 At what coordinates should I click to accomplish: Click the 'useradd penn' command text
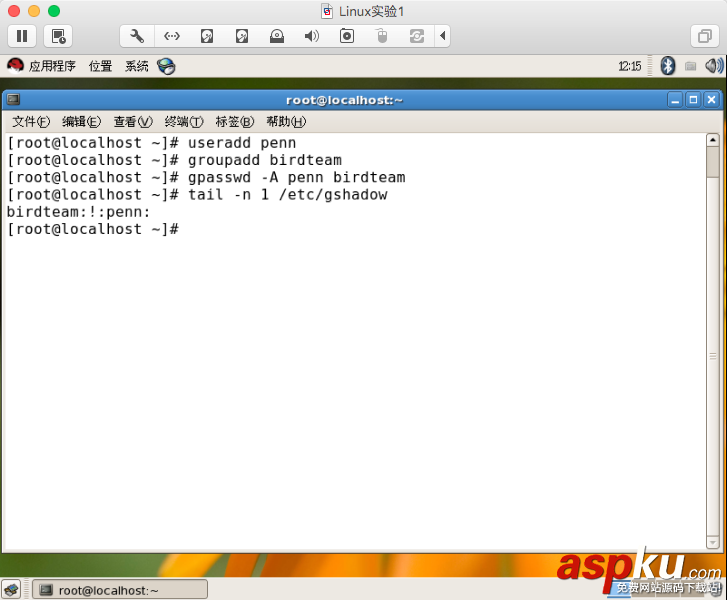(x=242, y=143)
